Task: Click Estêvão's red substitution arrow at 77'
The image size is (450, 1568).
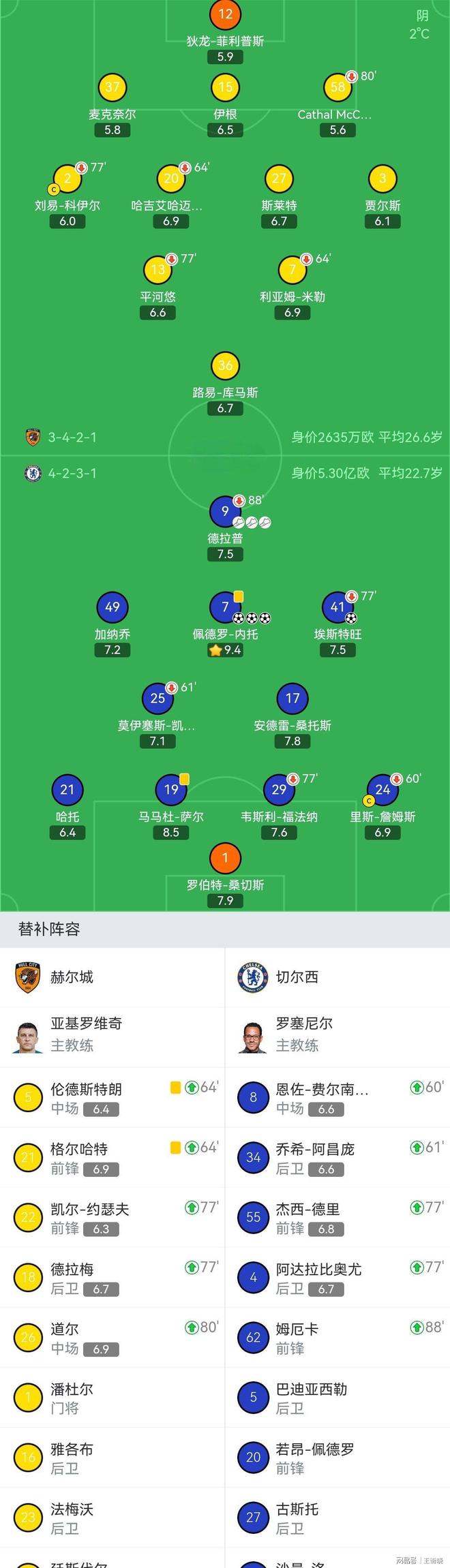Action: tap(352, 597)
